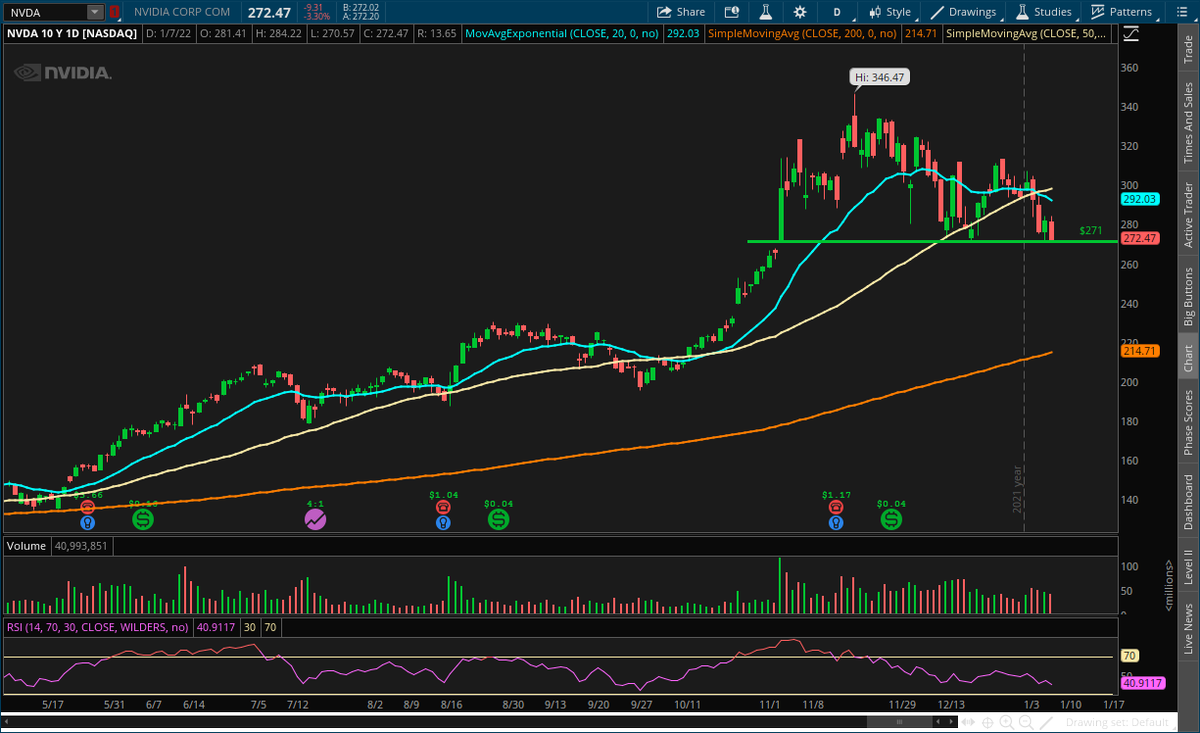Screen dimensions: 1200x733
Task: Click green dividend icon after 4:1 split
Action: 498,519
